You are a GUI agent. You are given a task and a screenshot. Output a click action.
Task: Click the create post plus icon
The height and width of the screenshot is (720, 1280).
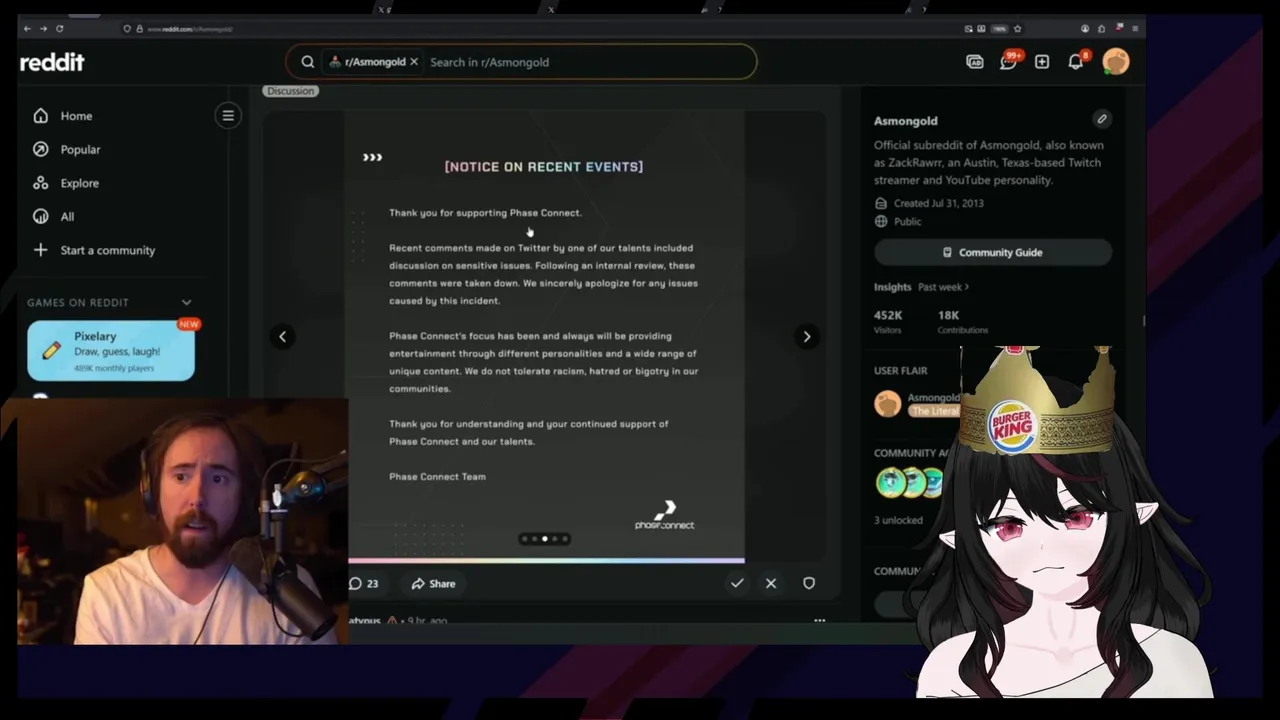pyautogui.click(x=1042, y=62)
